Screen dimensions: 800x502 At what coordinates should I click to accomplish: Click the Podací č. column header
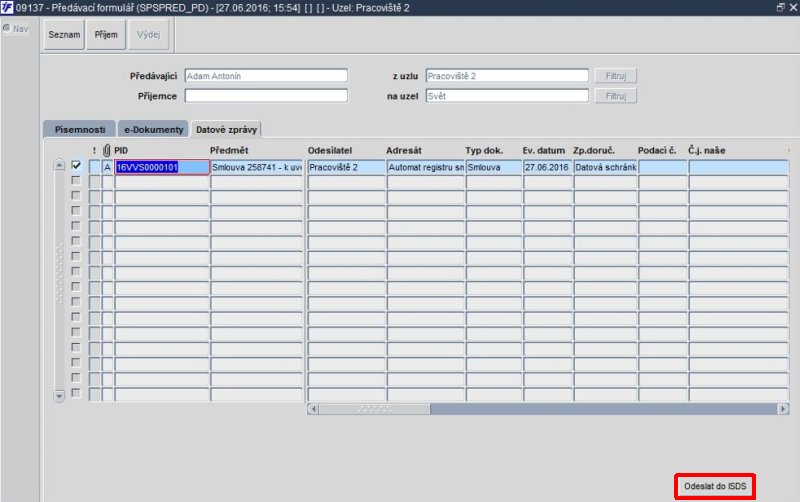(657, 150)
